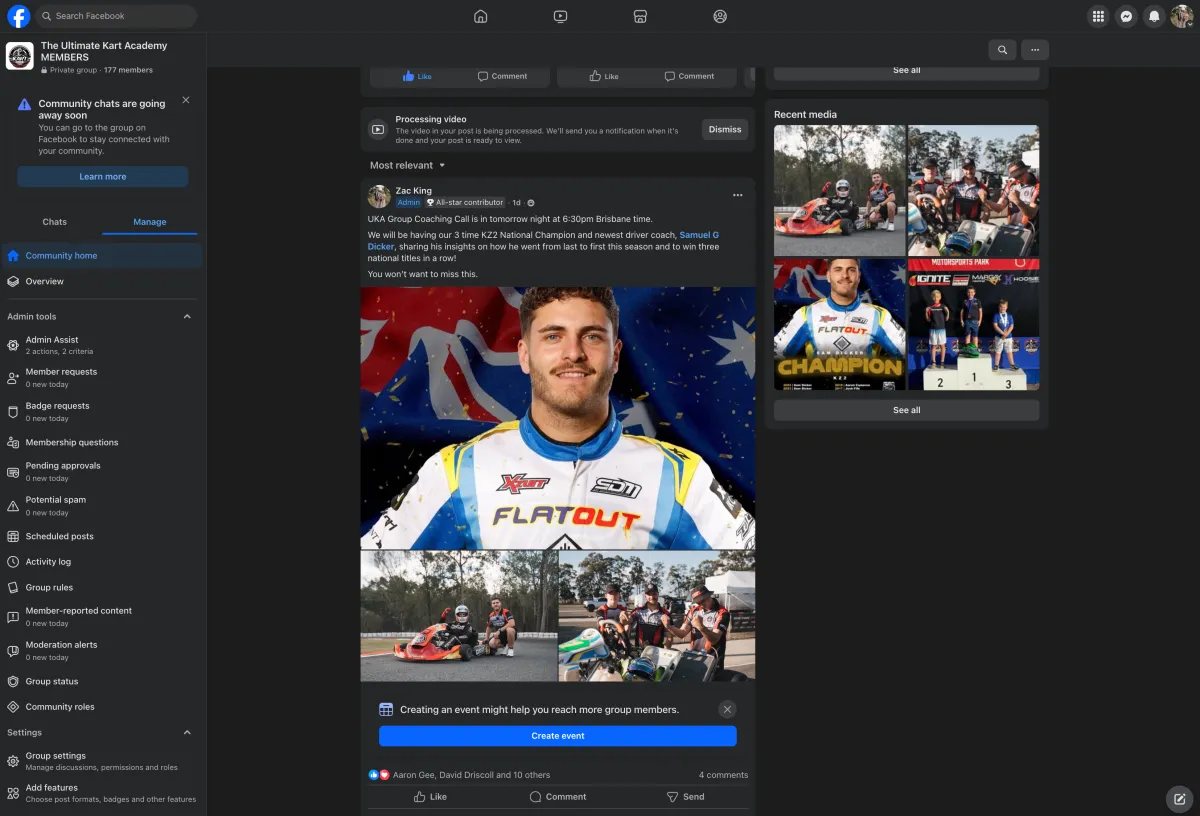Click the Search Facebook input field
This screenshot has height=816, width=1200.
click(120, 16)
